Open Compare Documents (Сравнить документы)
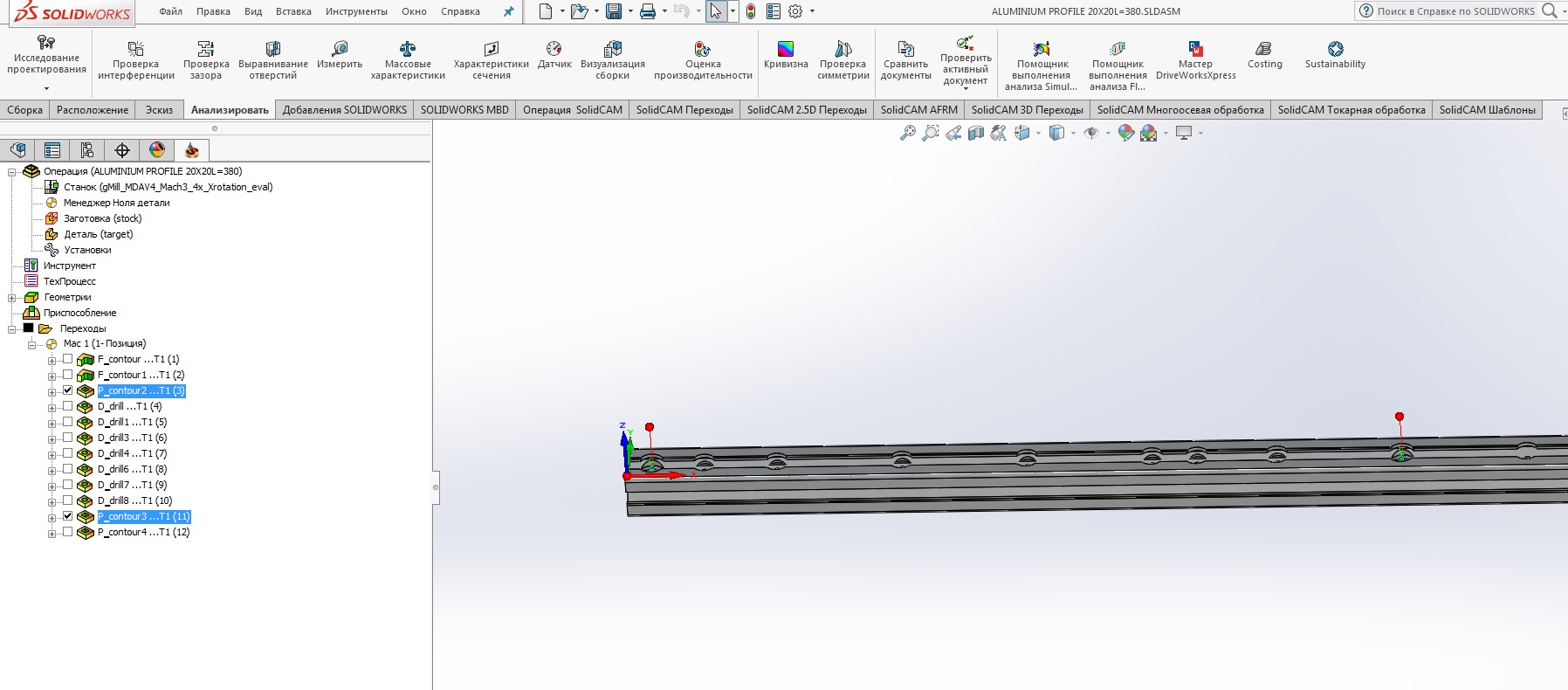1568x690 pixels. 905,59
